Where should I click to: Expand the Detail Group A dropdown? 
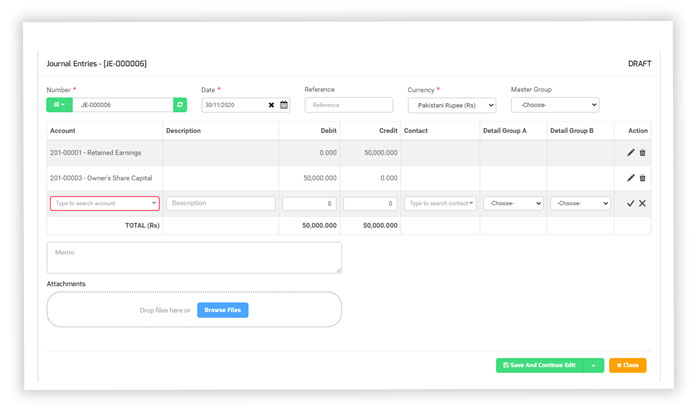point(513,203)
